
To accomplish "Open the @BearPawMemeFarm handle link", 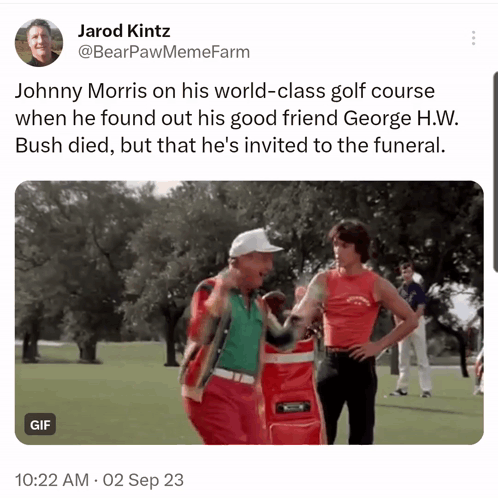I will pos(164,52).
